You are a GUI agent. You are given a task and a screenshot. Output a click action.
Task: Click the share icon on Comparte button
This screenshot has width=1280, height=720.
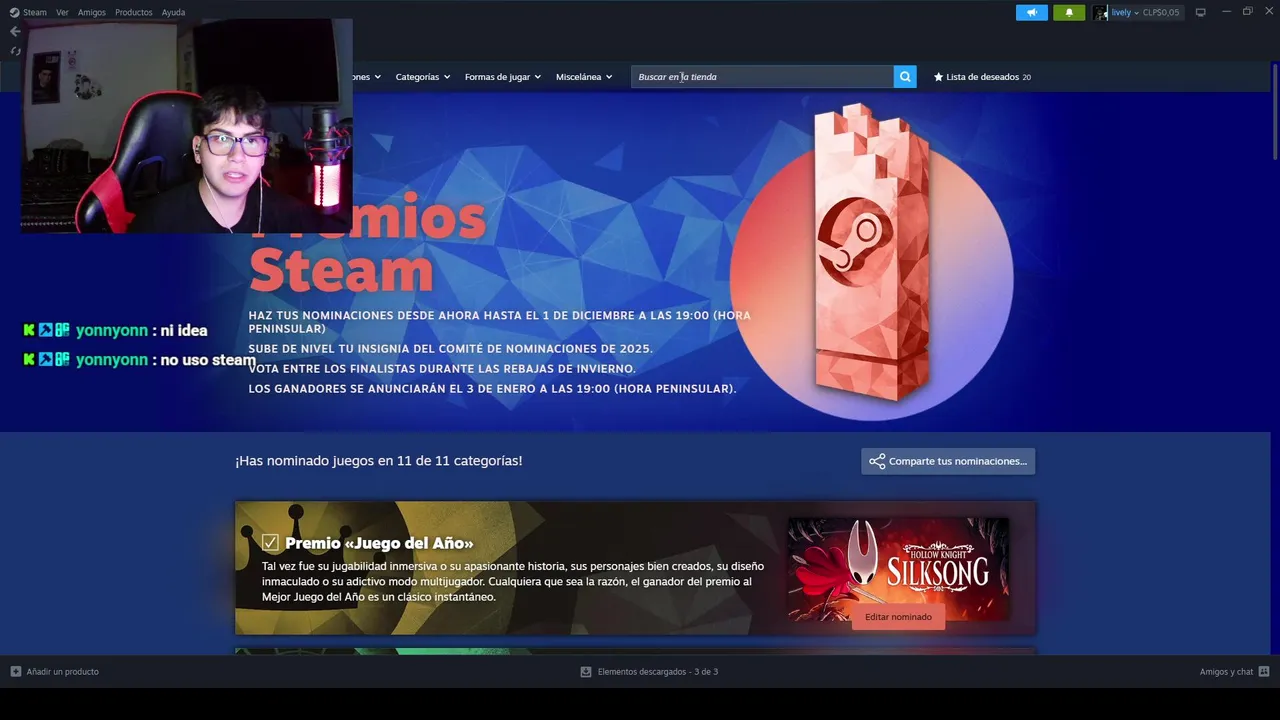(877, 461)
